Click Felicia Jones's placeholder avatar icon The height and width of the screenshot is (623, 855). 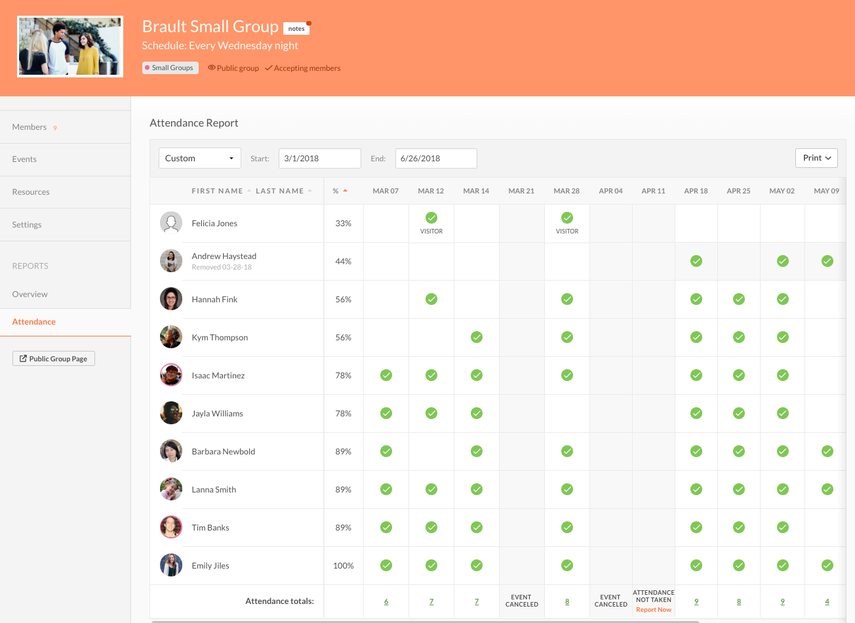click(x=171, y=223)
